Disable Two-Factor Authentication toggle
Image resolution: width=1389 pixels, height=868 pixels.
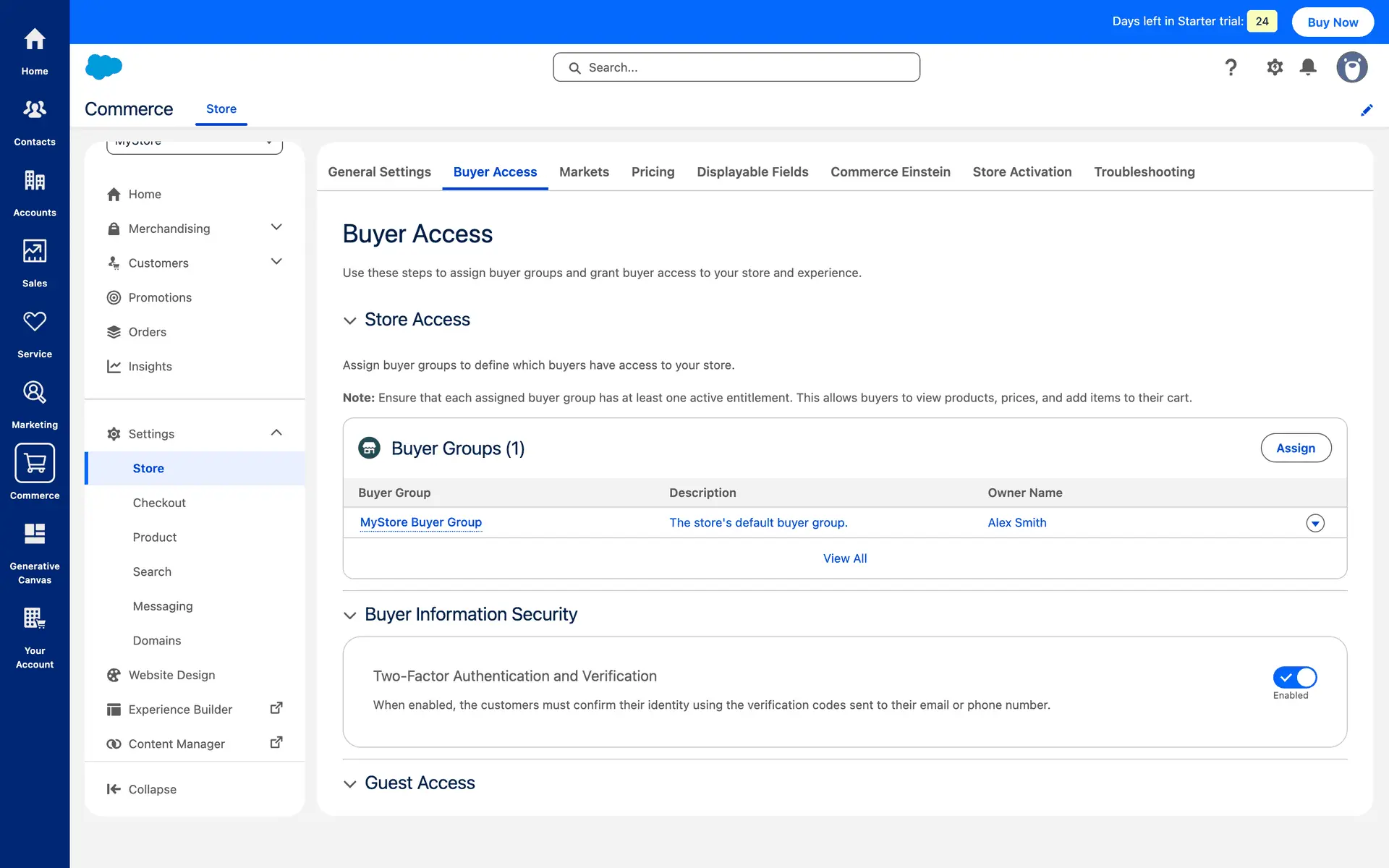pos(1295,677)
